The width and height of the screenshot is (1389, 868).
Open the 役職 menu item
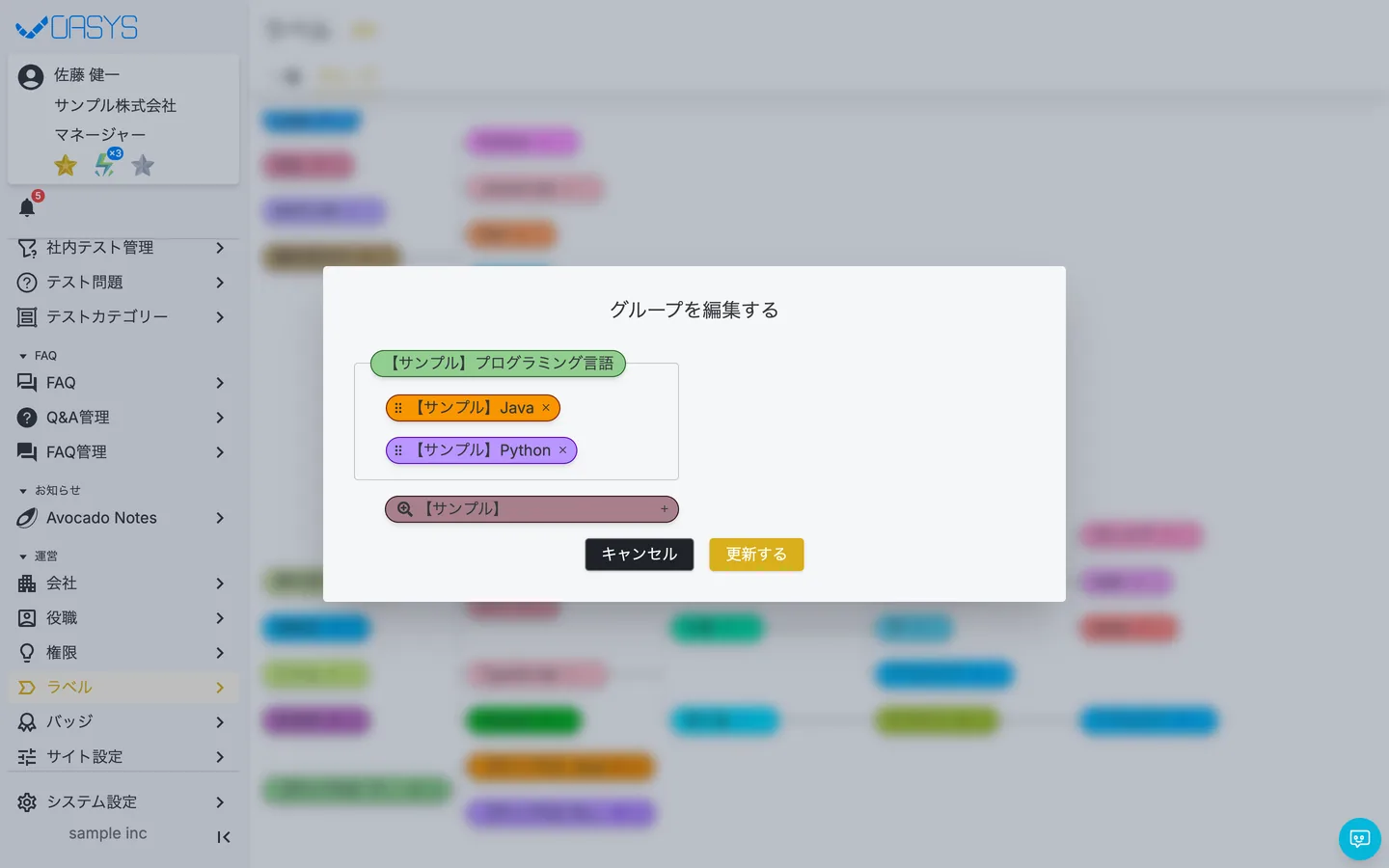coord(123,618)
